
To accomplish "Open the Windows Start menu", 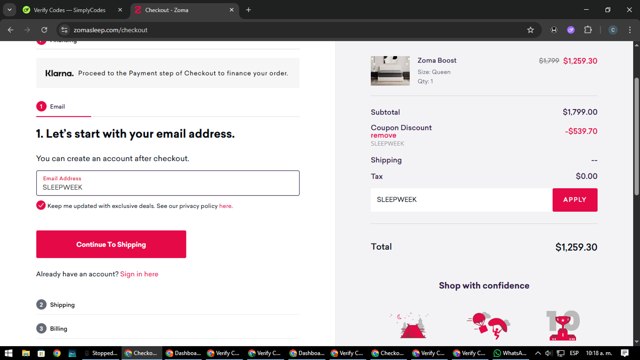I will [x=8, y=353].
